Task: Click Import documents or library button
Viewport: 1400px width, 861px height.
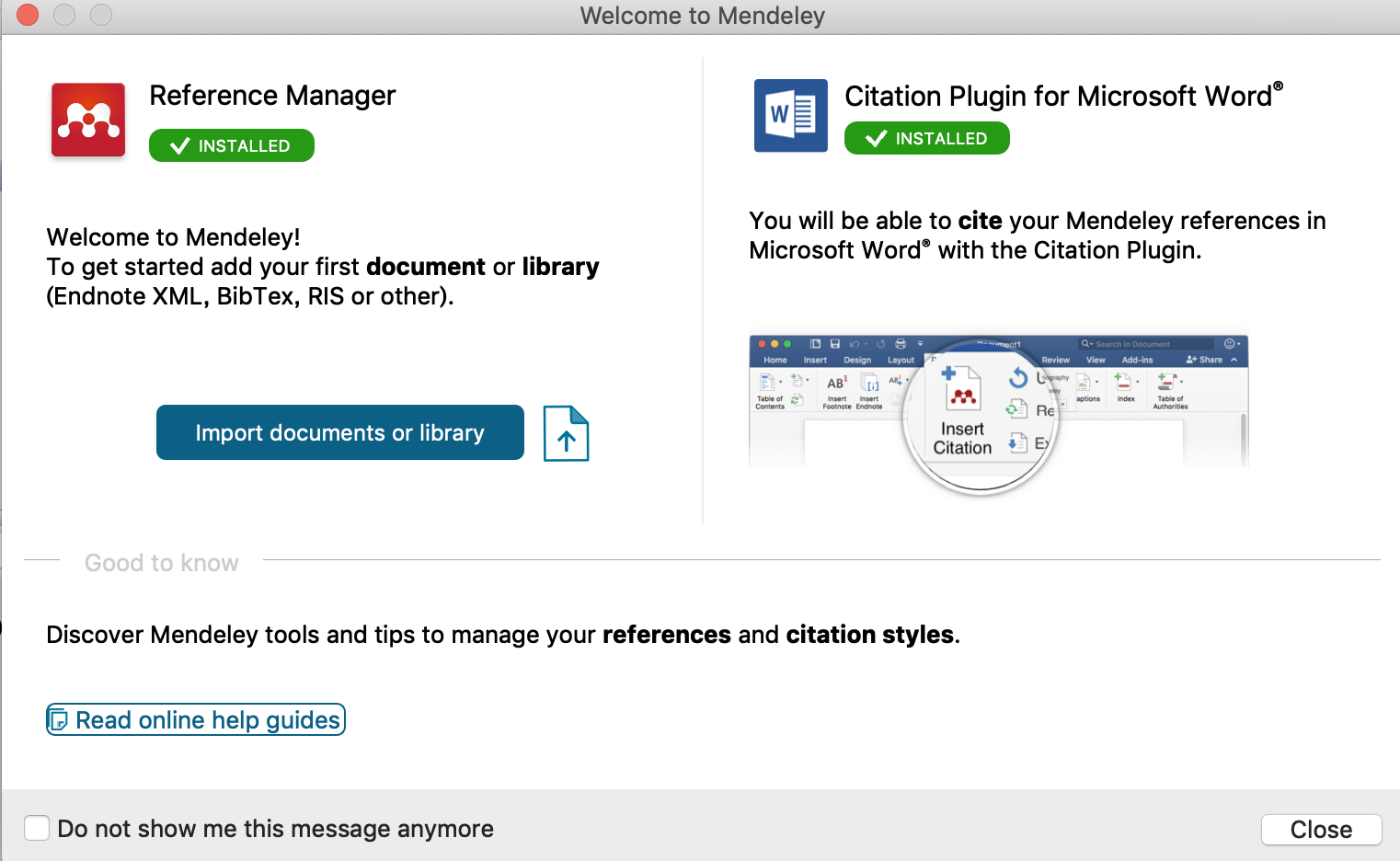Action: click(x=340, y=432)
